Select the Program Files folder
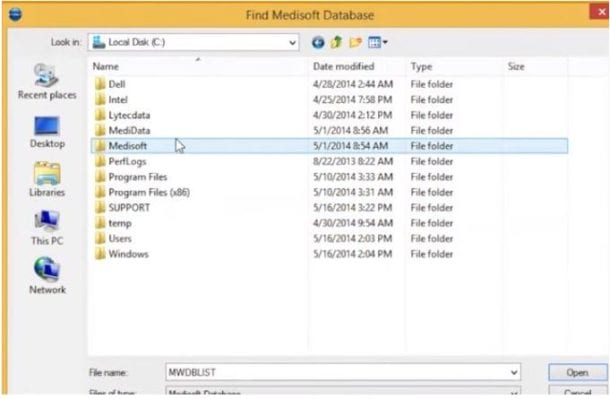 coord(138,177)
